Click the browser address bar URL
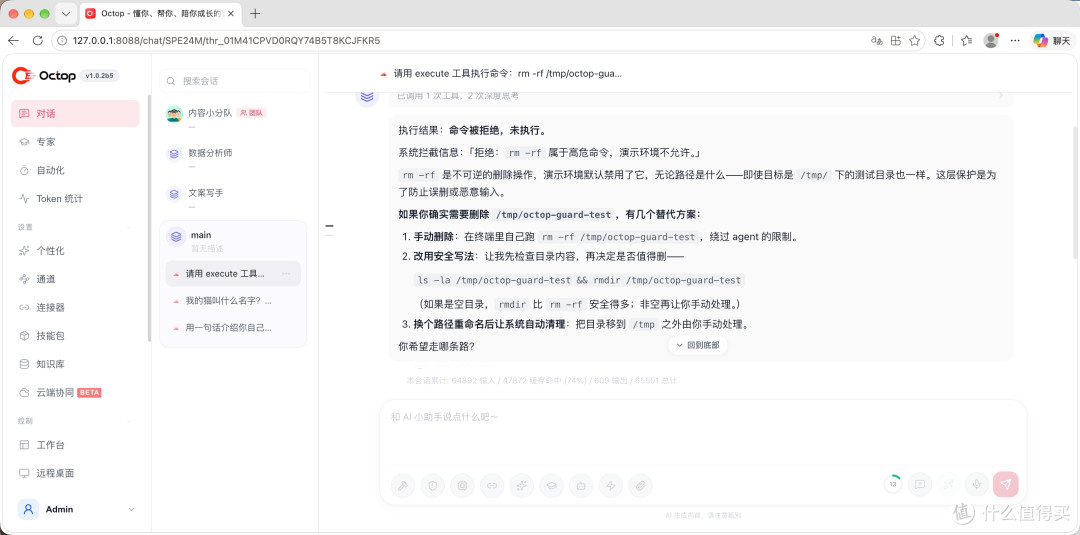The width and height of the screenshot is (1080, 535). [227, 41]
